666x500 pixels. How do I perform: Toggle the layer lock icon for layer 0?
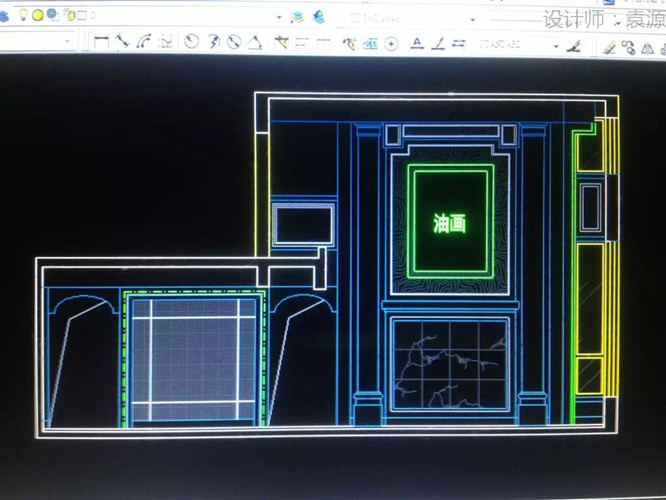coord(68,15)
